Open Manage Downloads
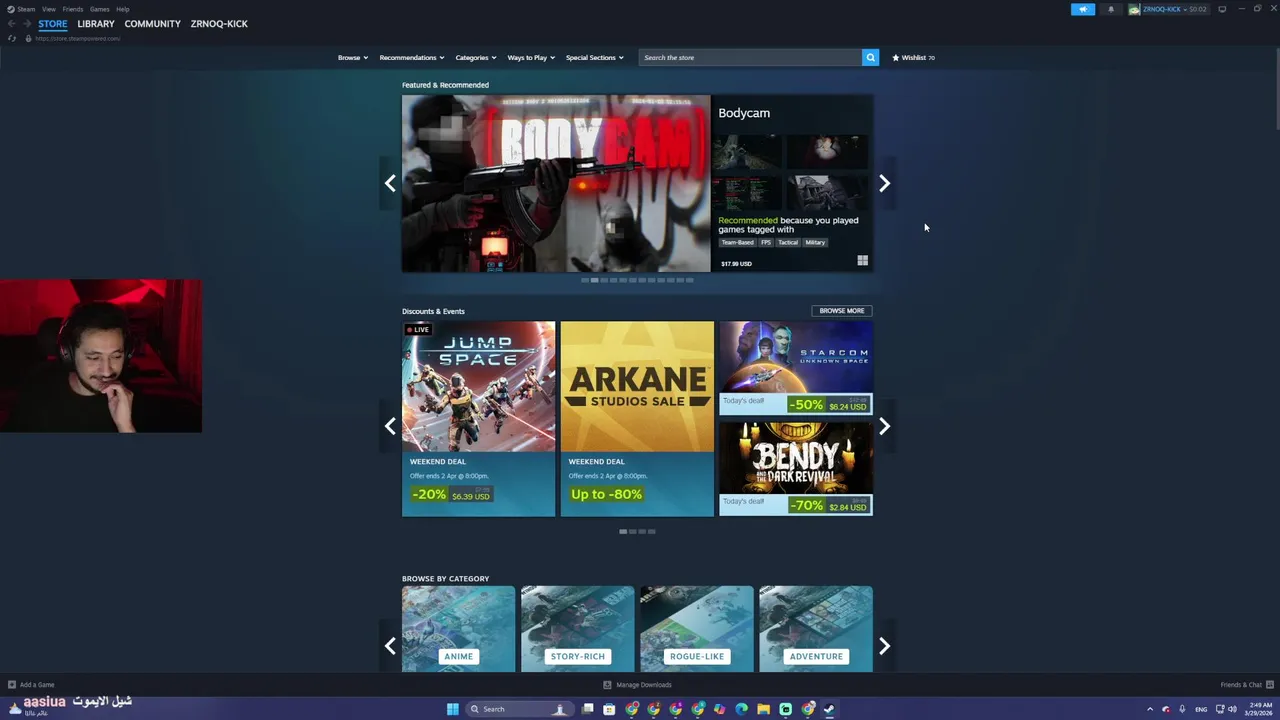Image resolution: width=1280 pixels, height=720 pixels. coord(637,685)
